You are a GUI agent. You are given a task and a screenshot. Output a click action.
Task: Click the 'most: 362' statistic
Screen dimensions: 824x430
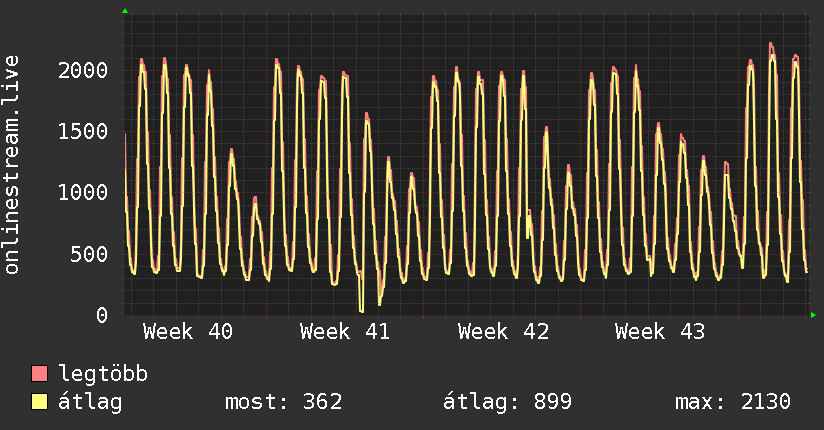(285, 402)
